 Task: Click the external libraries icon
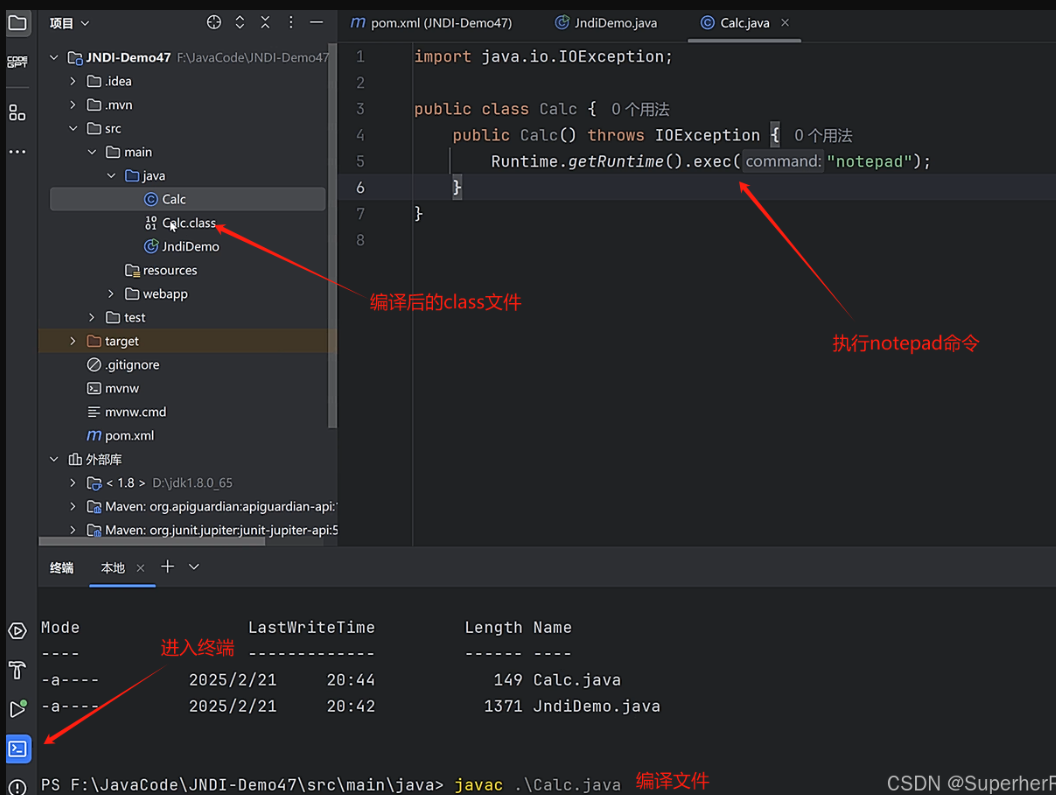coord(75,459)
